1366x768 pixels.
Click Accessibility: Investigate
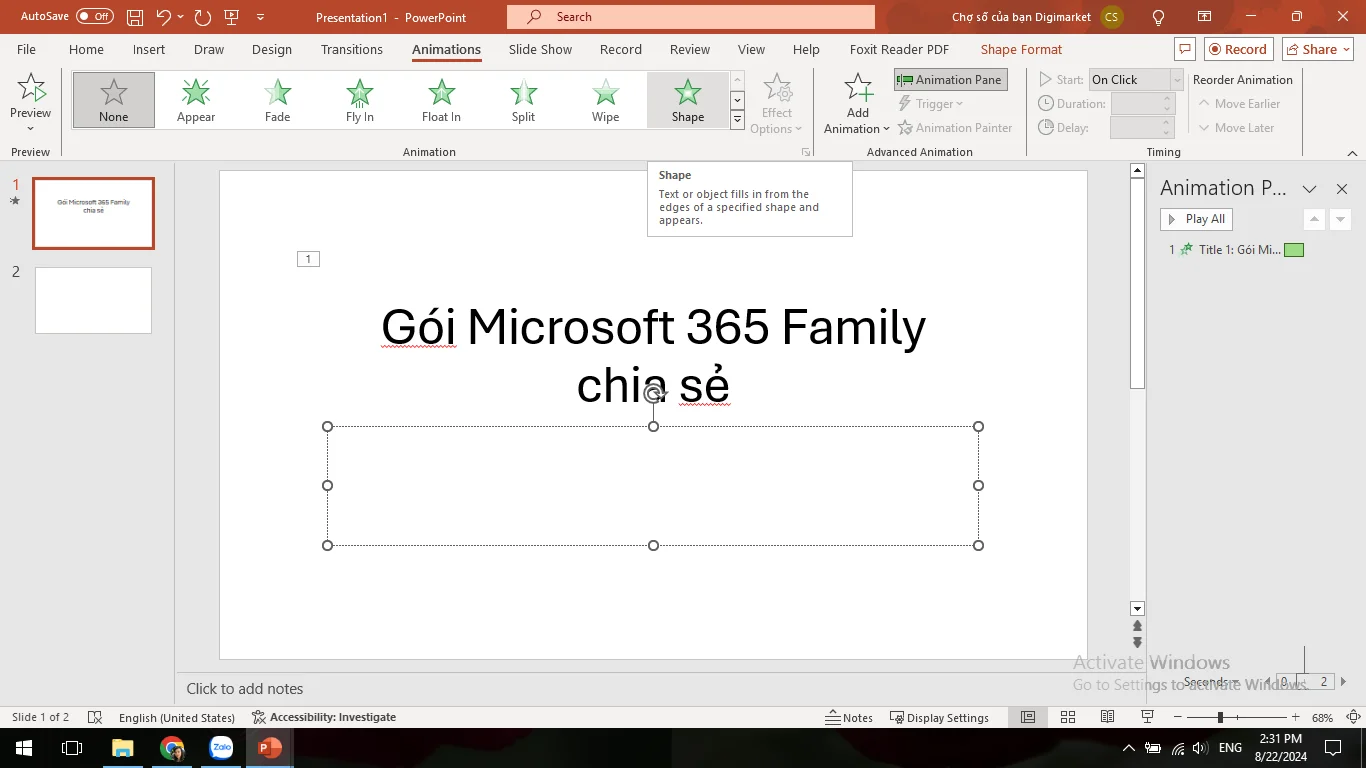(324, 717)
